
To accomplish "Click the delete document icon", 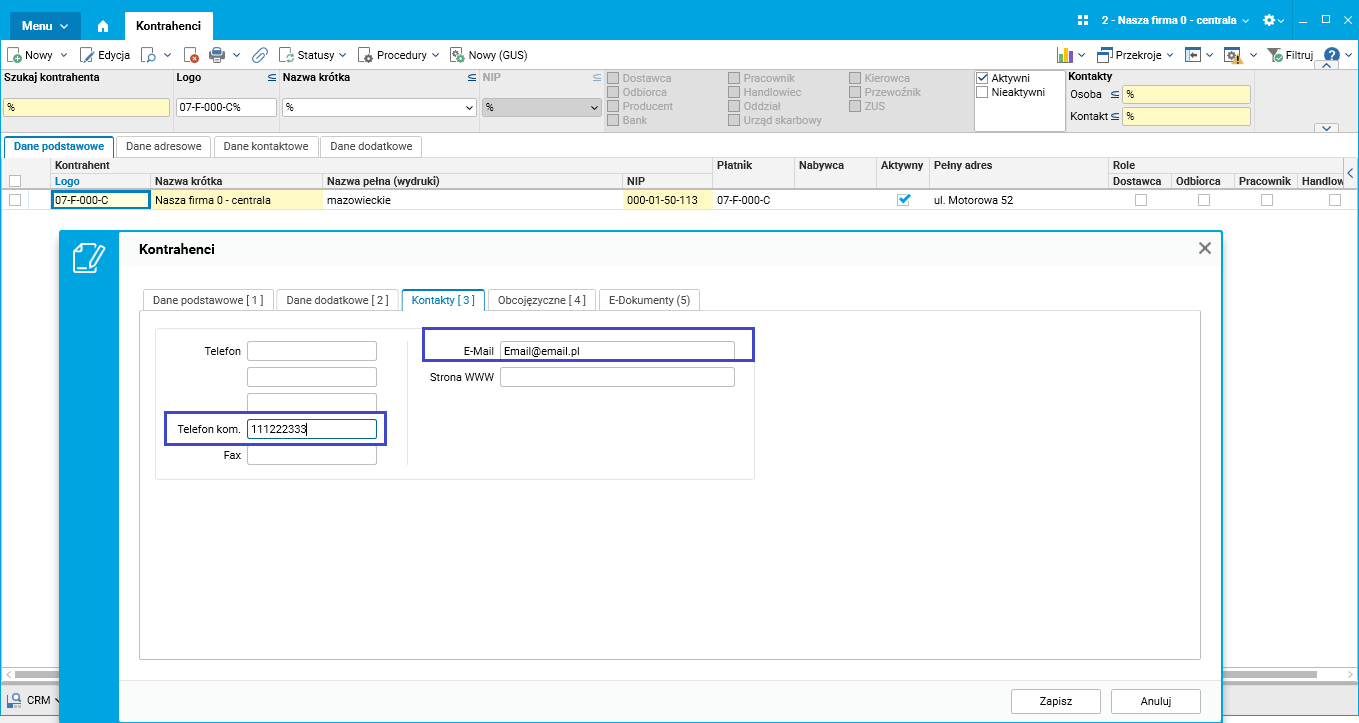I will click(191, 55).
